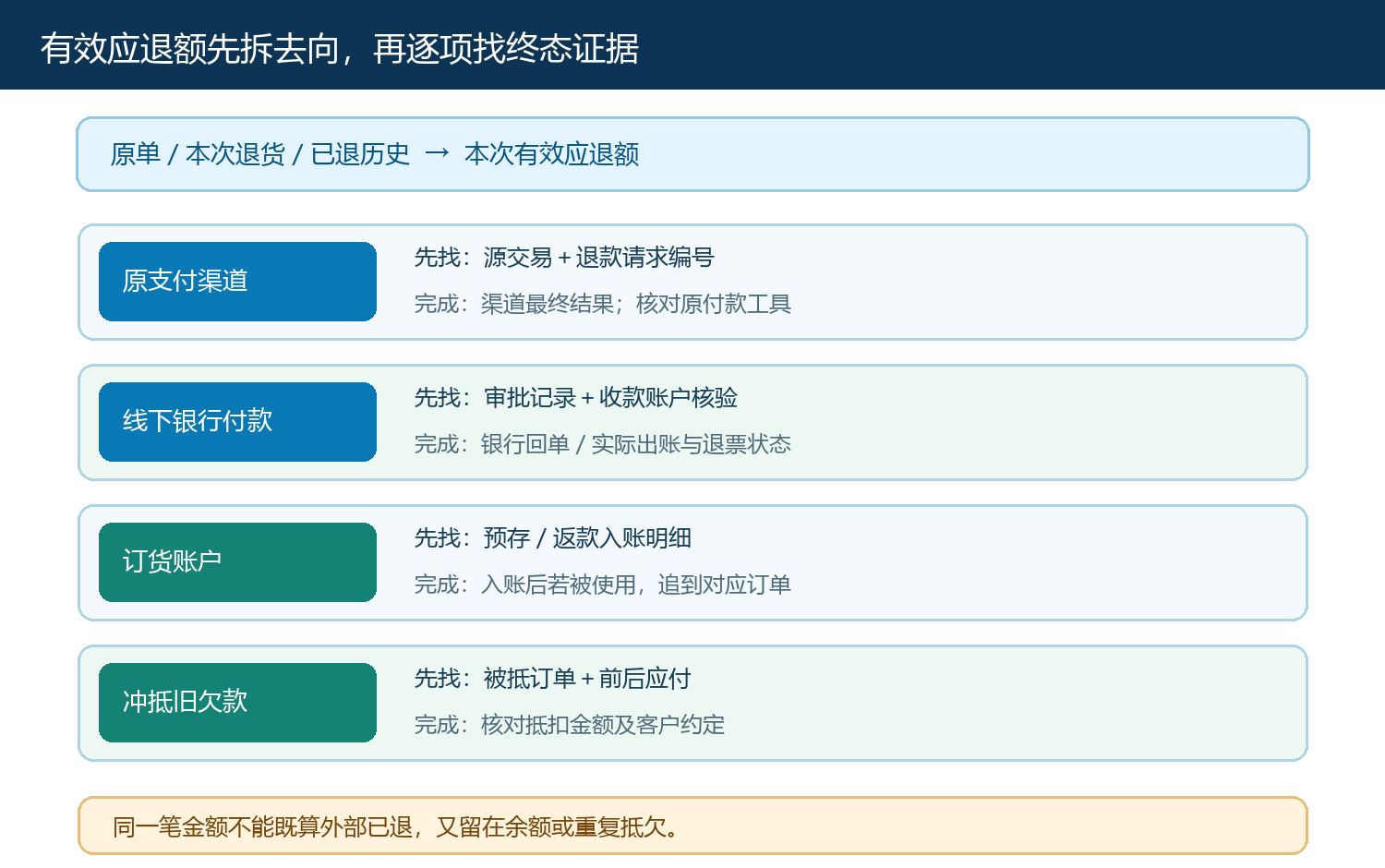Select the 原单 / 本次退货 / 已退历史 flow banner
This screenshot has width=1385, height=868.
click(x=692, y=154)
